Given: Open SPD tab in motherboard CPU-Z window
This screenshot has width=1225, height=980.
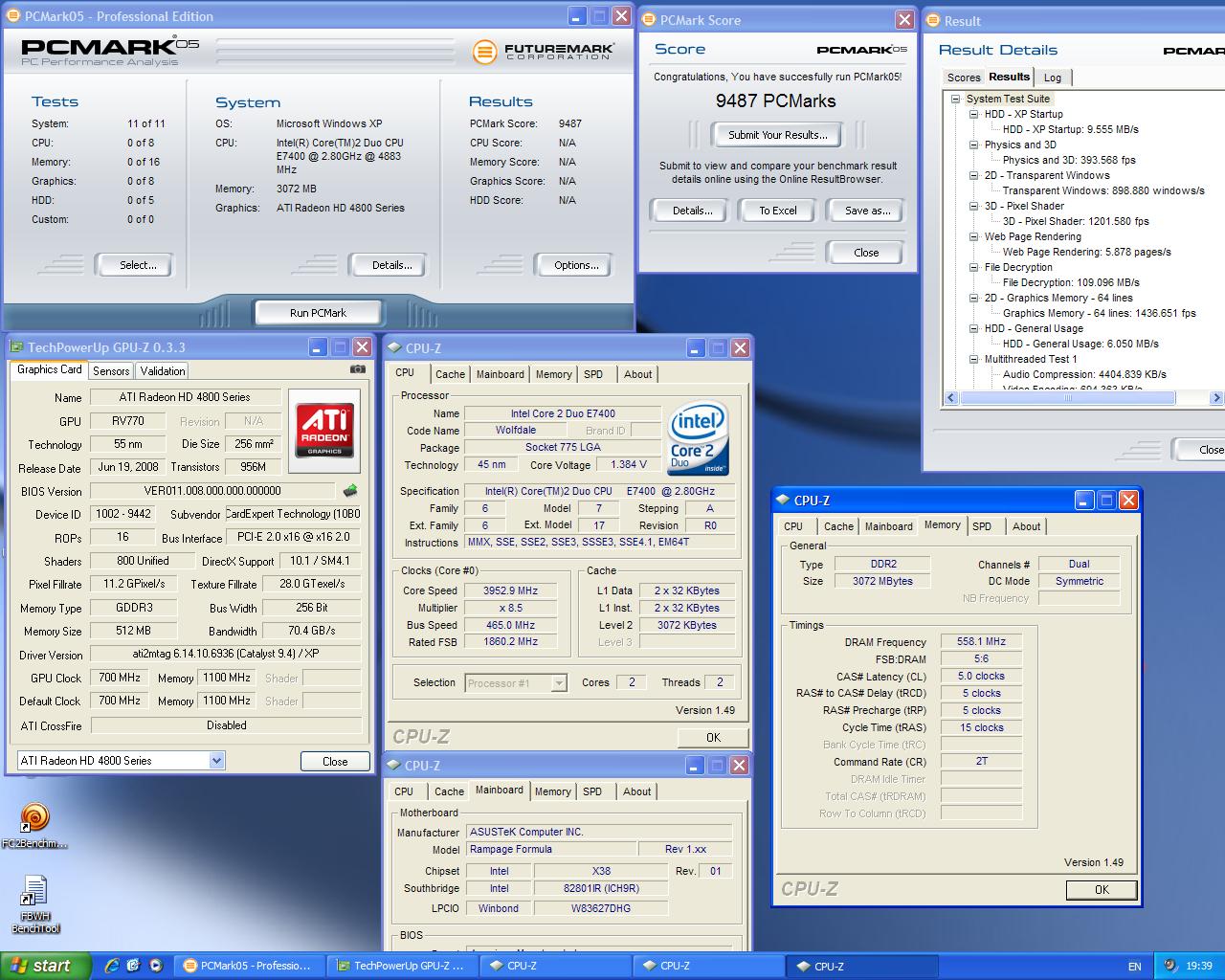Looking at the screenshot, I should click(x=592, y=791).
